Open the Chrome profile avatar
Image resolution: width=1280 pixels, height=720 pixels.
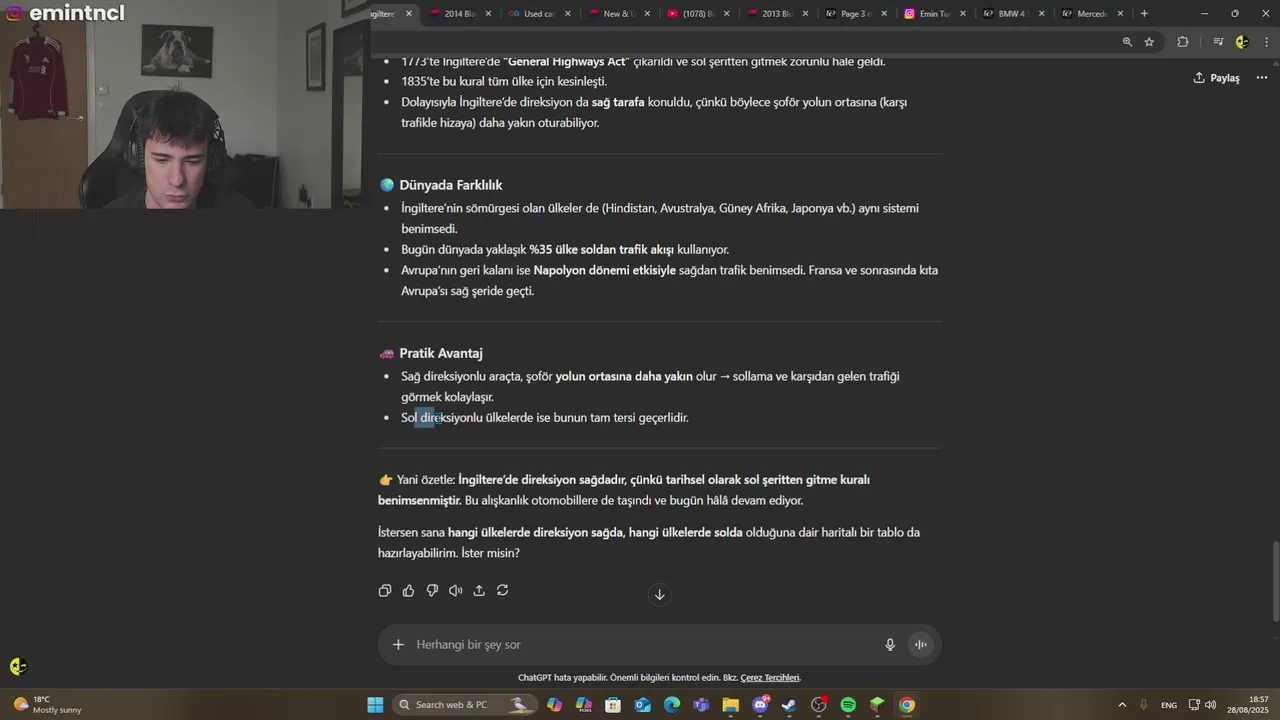click(x=1242, y=42)
